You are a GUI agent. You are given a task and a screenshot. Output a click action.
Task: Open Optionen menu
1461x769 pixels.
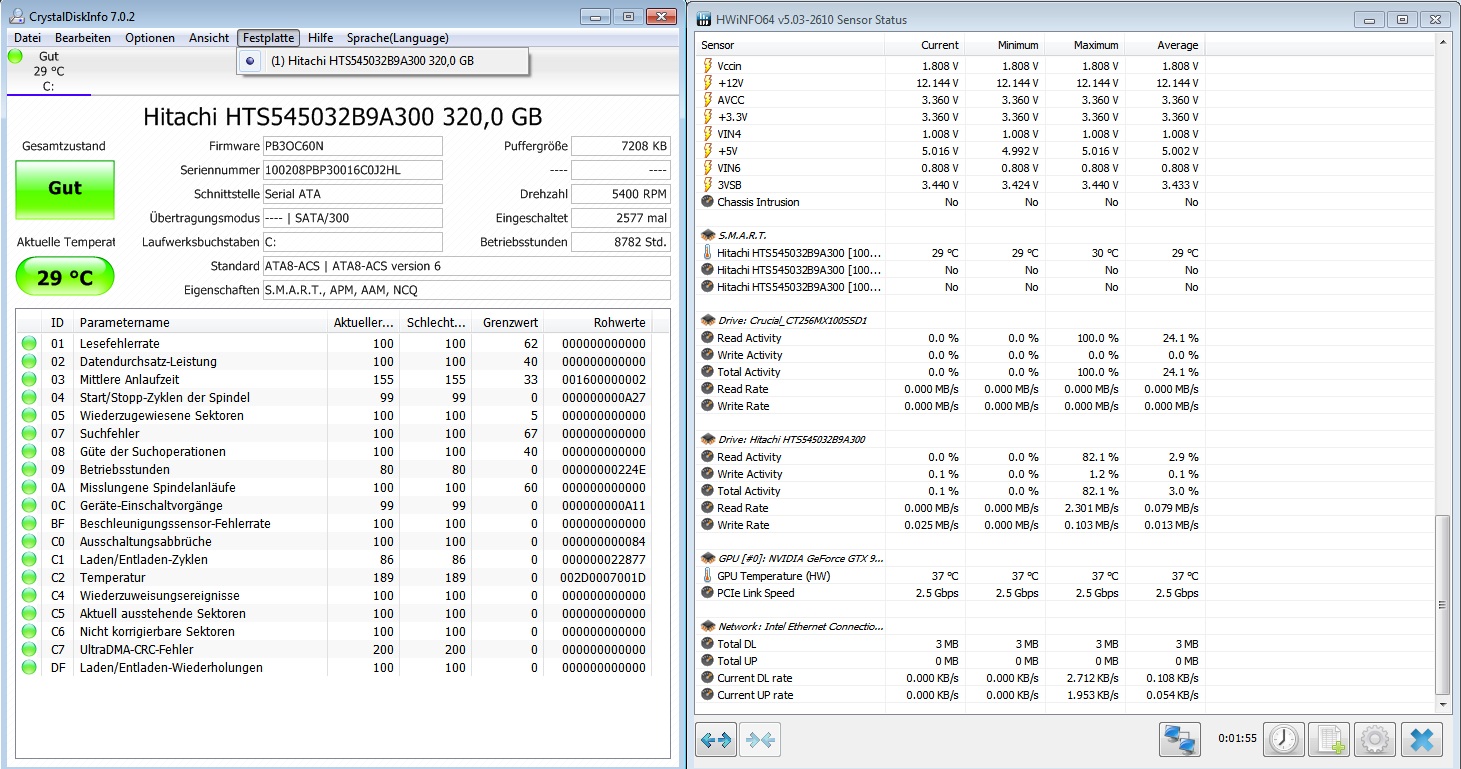pyautogui.click(x=150, y=38)
